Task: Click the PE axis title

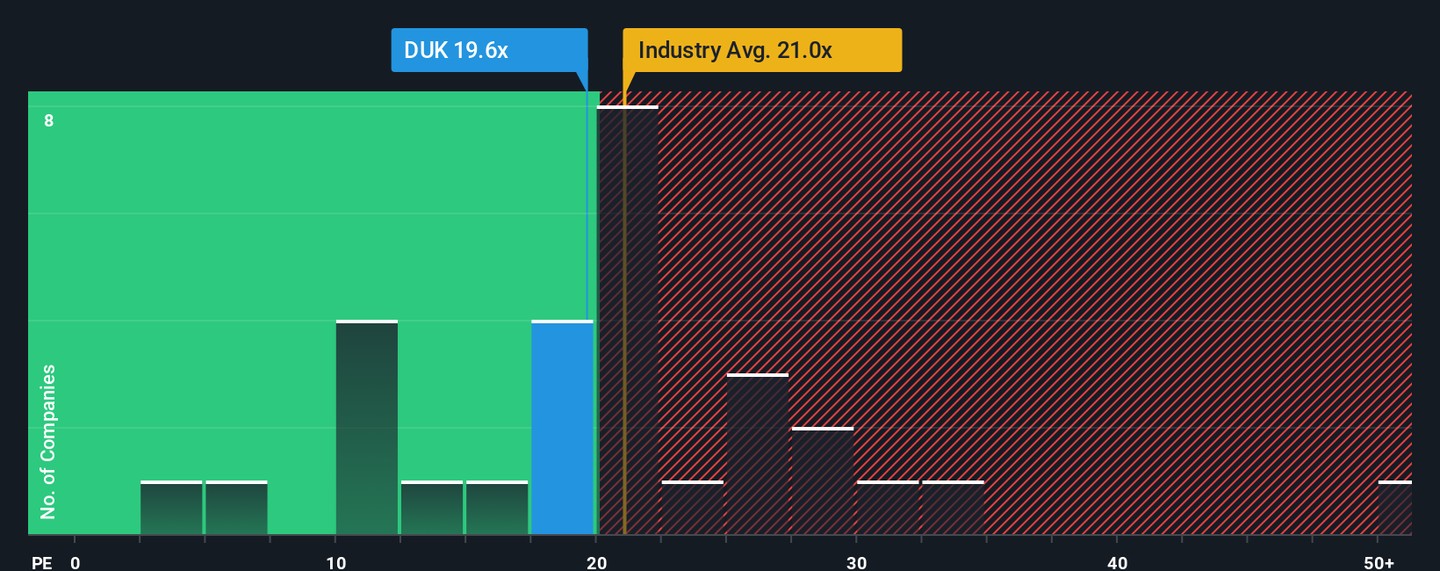Action: click(41, 562)
